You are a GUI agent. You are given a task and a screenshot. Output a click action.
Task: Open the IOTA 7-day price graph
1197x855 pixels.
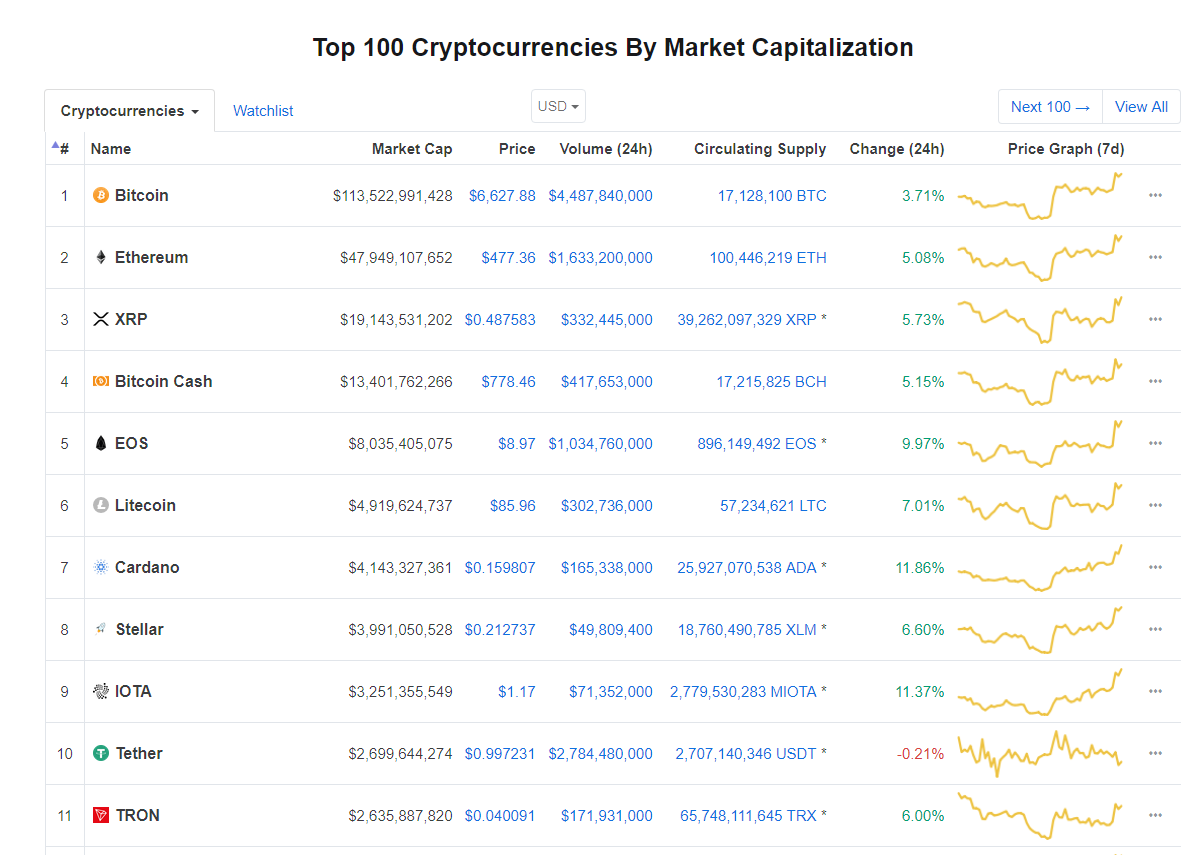tap(1040, 692)
